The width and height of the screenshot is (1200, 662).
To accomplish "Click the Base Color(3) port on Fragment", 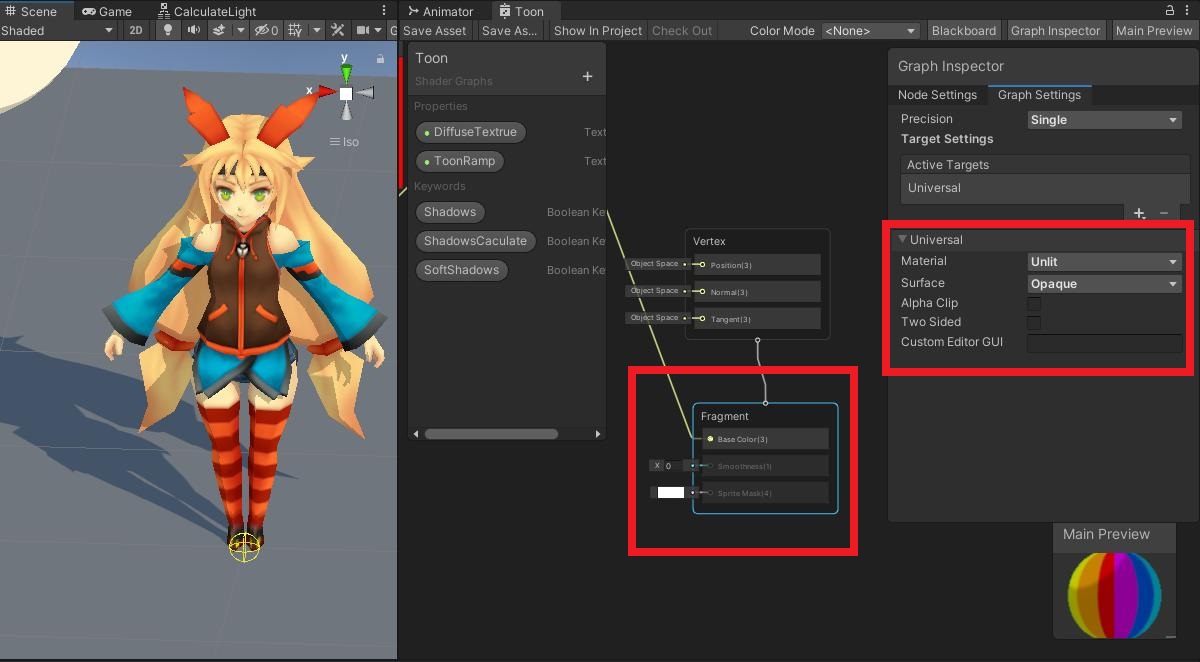I will point(710,439).
